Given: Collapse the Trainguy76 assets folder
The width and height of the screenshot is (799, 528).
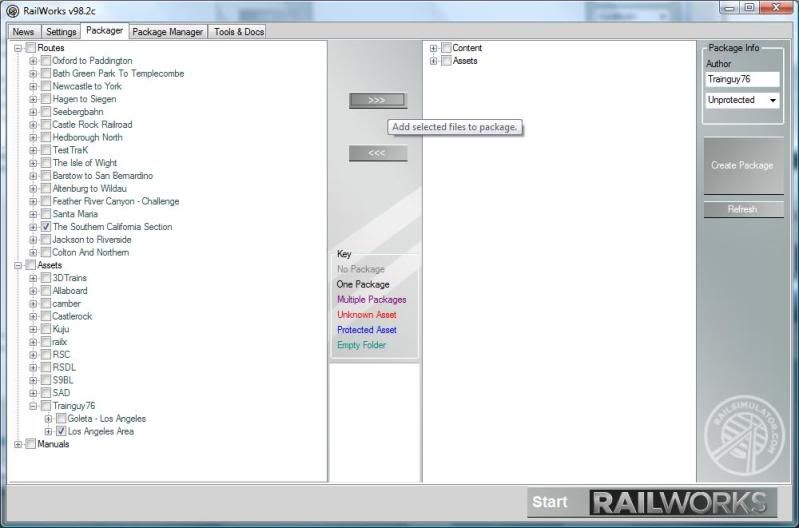Looking at the screenshot, I should (33, 406).
